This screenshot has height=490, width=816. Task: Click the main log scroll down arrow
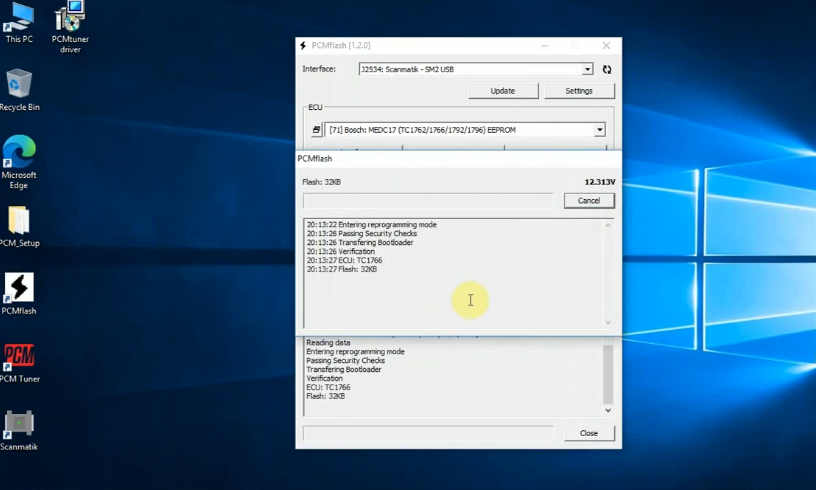[x=607, y=410]
